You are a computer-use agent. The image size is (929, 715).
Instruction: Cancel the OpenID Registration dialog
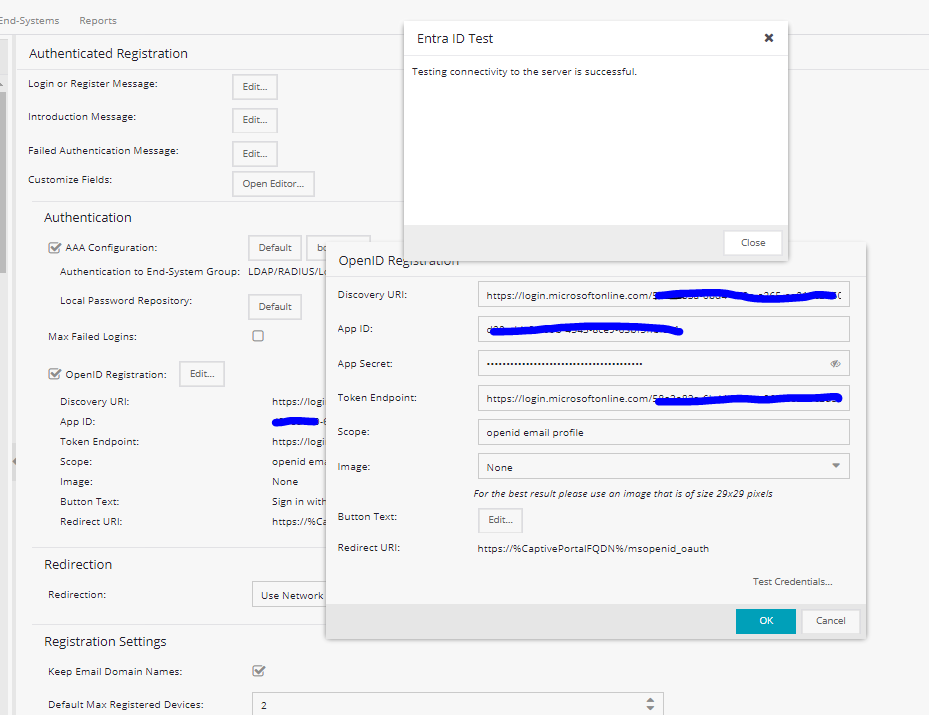click(830, 621)
